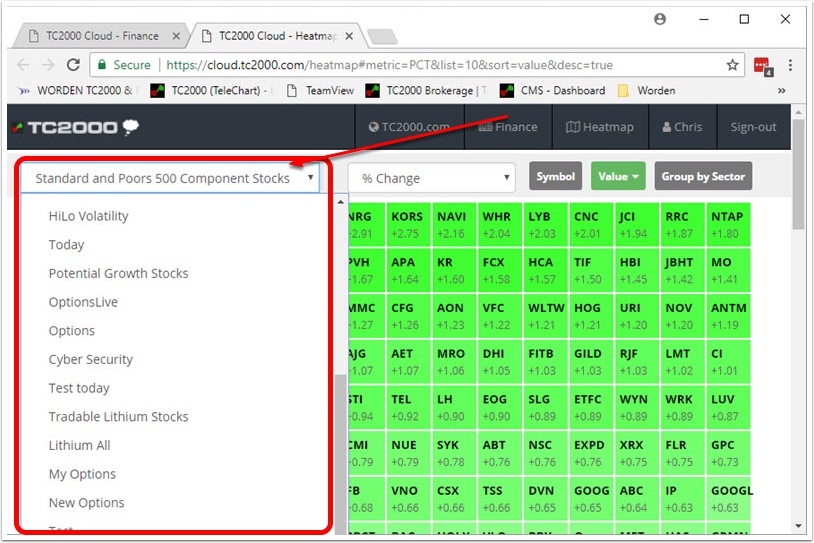Open CMS - Dashboard bookmark
This screenshot has width=814, height=543.
pos(552,90)
